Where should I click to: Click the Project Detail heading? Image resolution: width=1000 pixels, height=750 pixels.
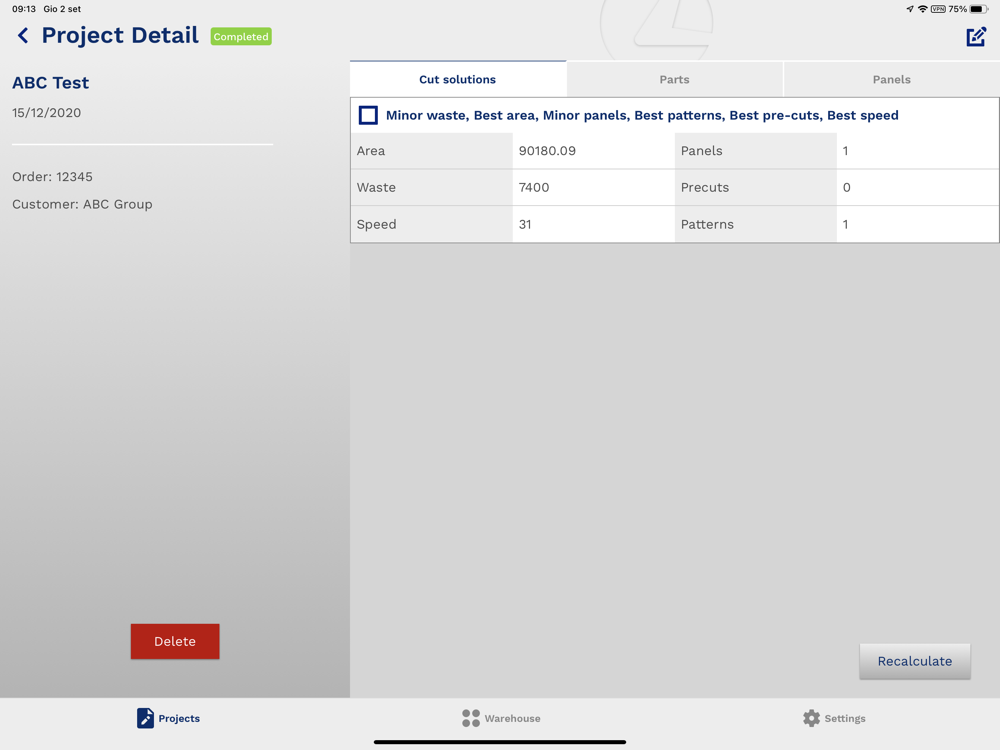[x=120, y=36]
